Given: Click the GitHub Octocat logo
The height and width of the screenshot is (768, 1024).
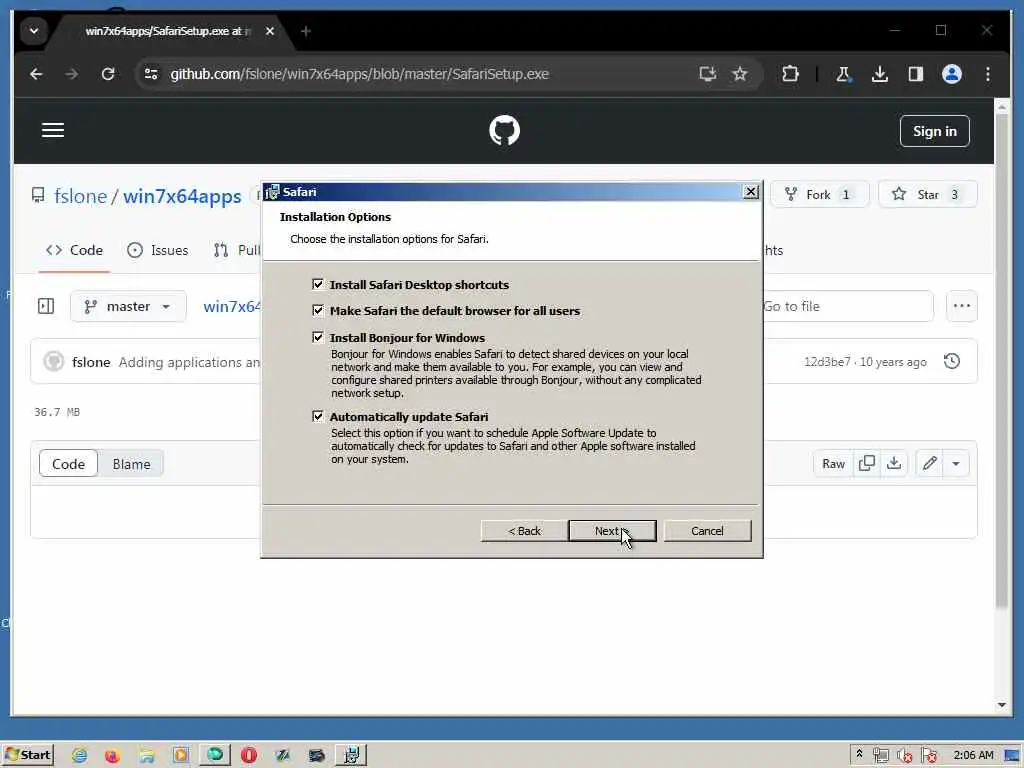Looking at the screenshot, I should click(x=504, y=131).
